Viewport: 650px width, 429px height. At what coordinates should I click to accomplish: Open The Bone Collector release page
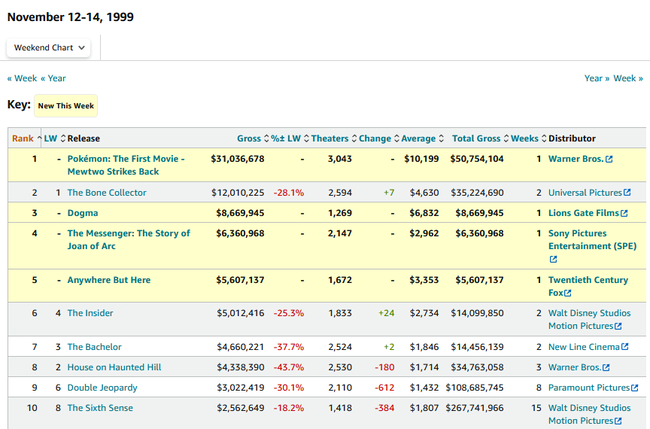(x=107, y=193)
